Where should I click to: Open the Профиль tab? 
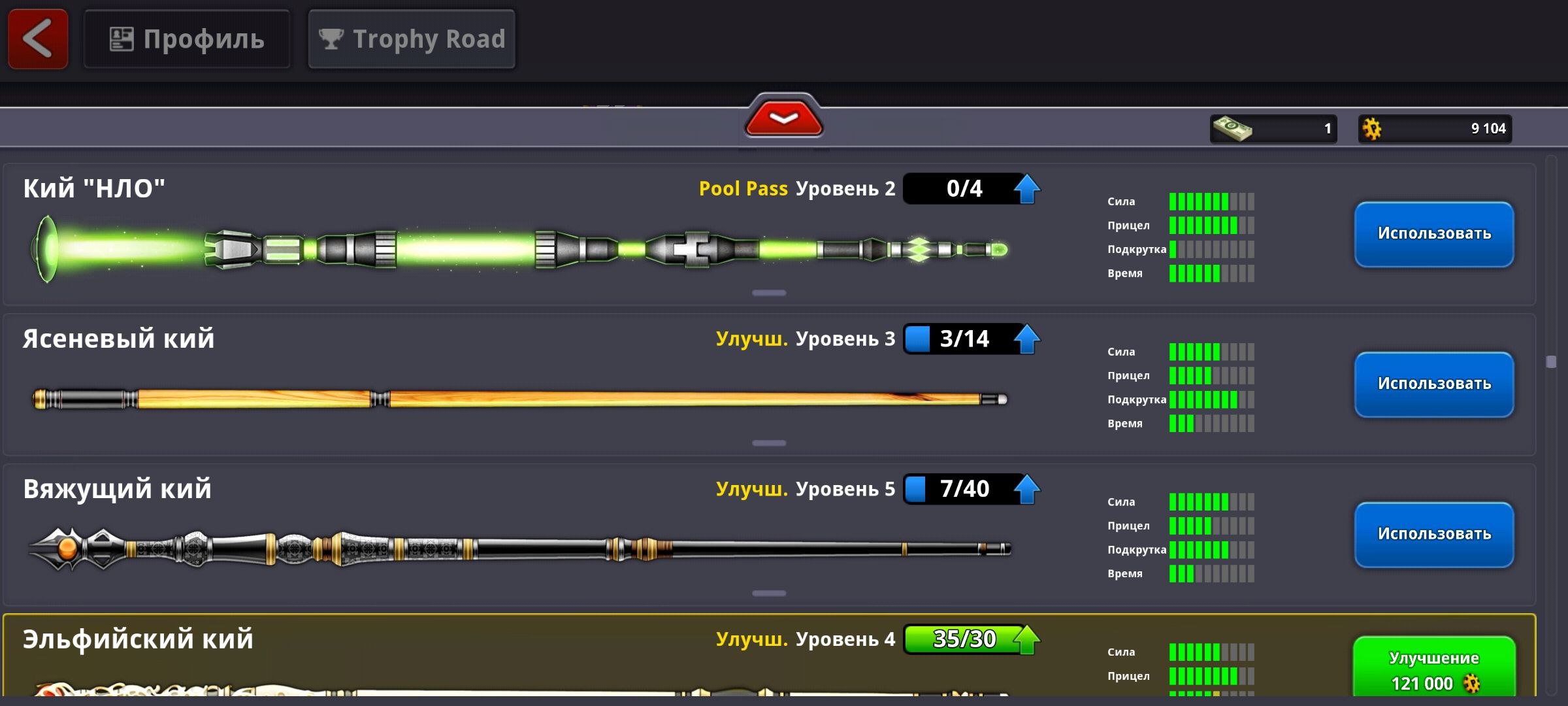point(187,39)
